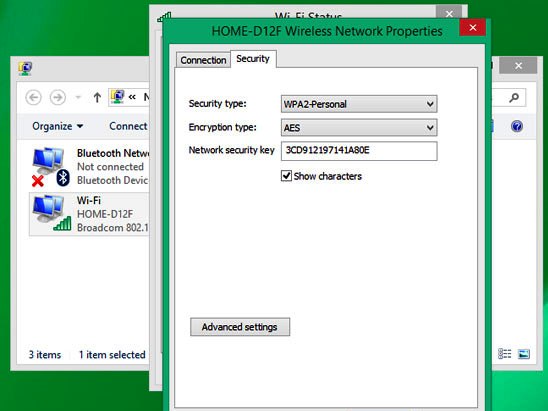Viewport: 548px width, 411px height.
Task: Open the Security type dropdown
Action: pos(359,104)
